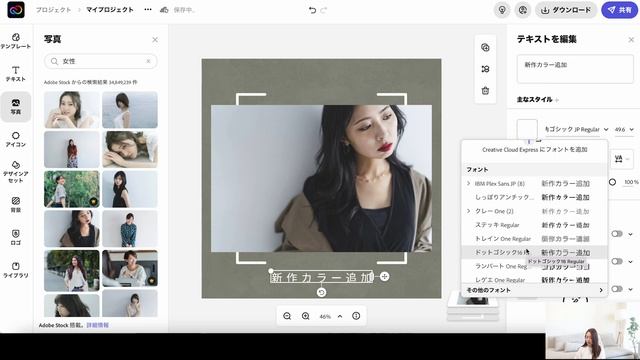Image resolution: width=640 pixels, height=360 pixels.
Task: Toggle the first switch in the text panel
Action: (x=616, y=234)
